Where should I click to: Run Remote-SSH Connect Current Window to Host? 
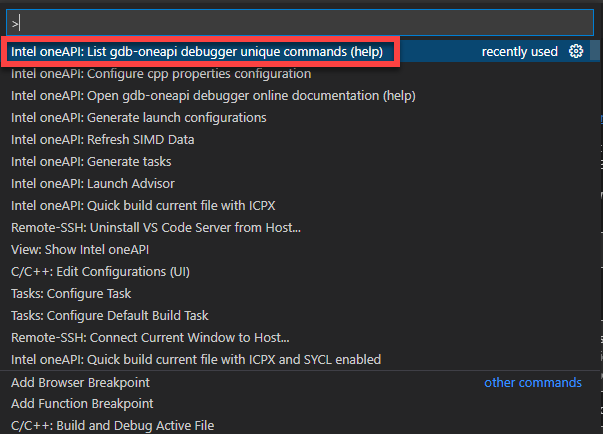[150, 338]
